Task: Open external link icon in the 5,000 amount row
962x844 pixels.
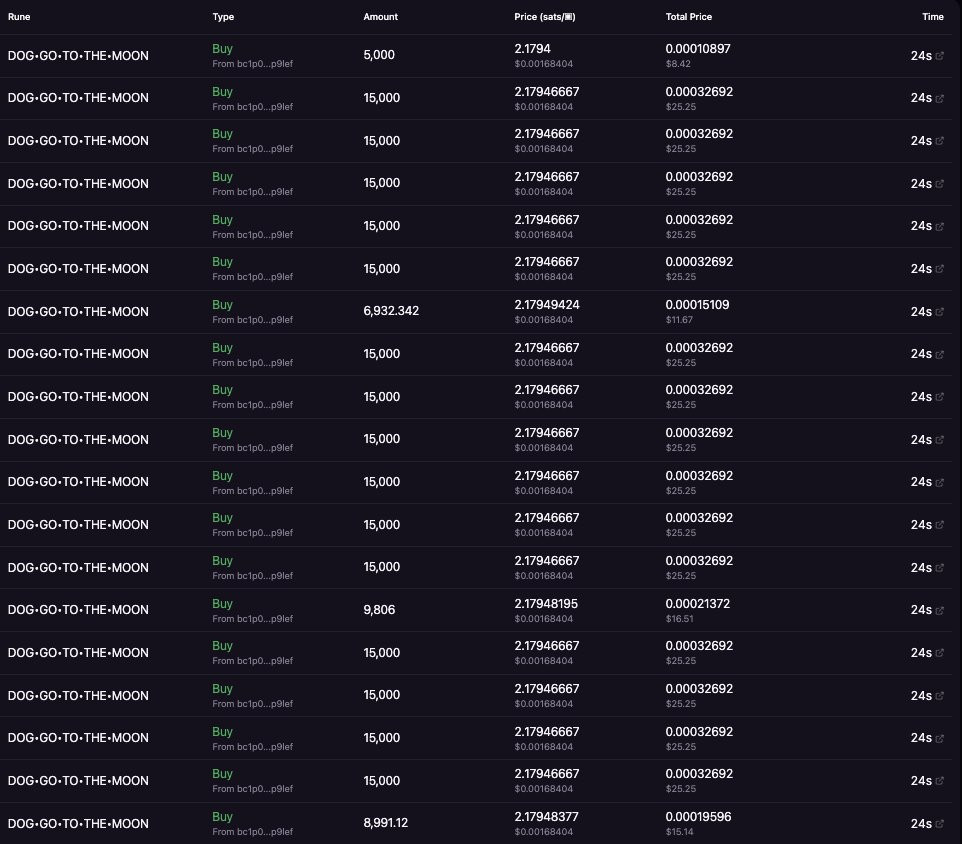Action: 939,56
